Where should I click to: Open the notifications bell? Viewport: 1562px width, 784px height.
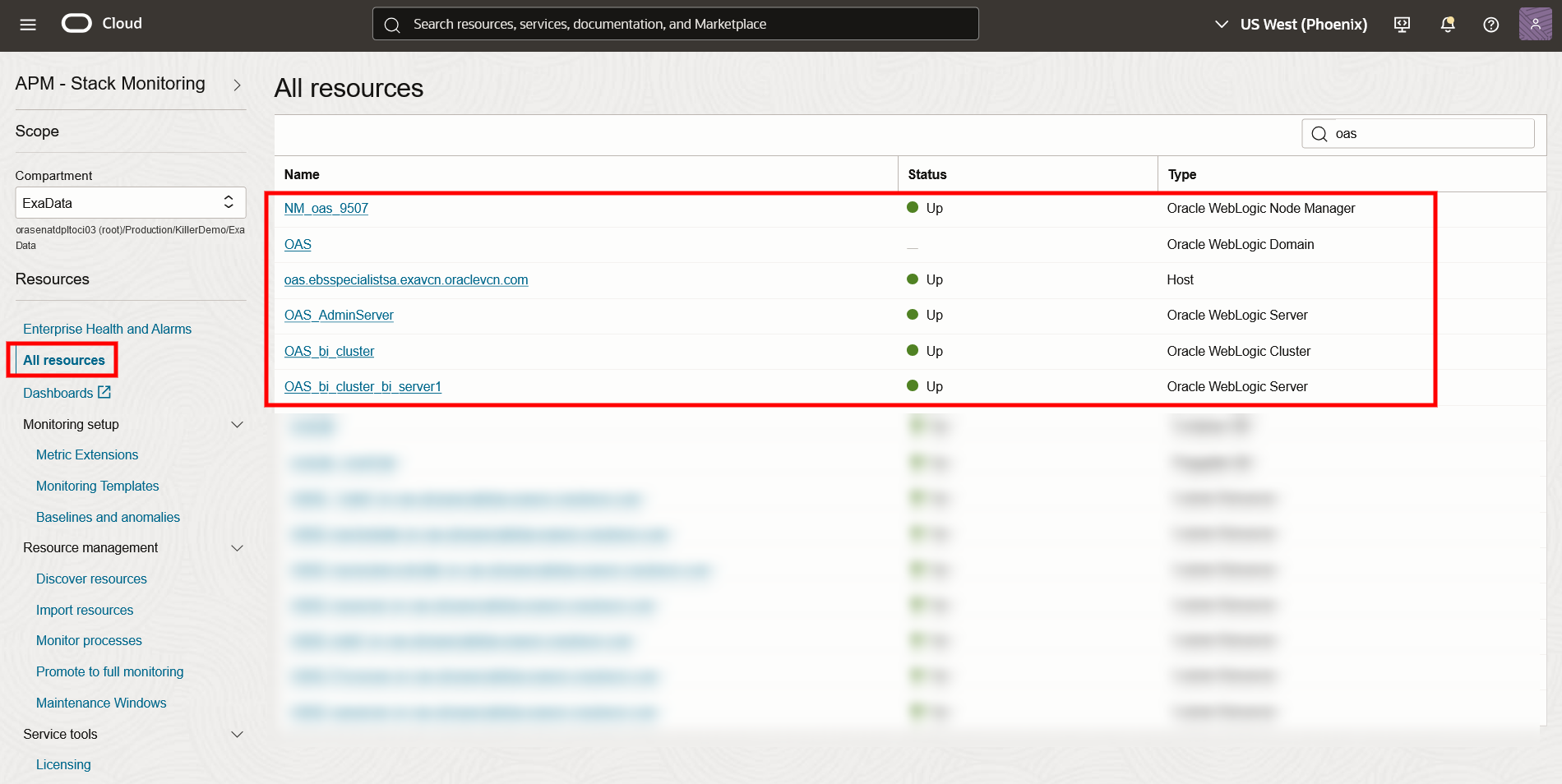pos(1446,25)
